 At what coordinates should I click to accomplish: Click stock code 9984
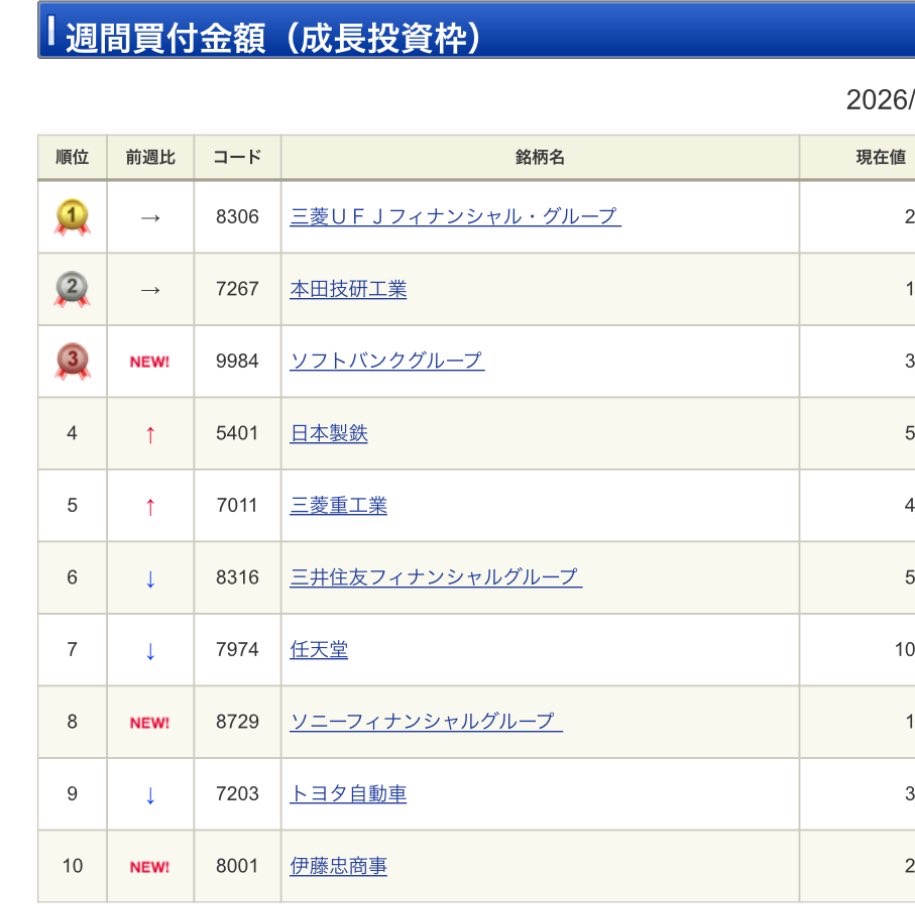(237, 361)
